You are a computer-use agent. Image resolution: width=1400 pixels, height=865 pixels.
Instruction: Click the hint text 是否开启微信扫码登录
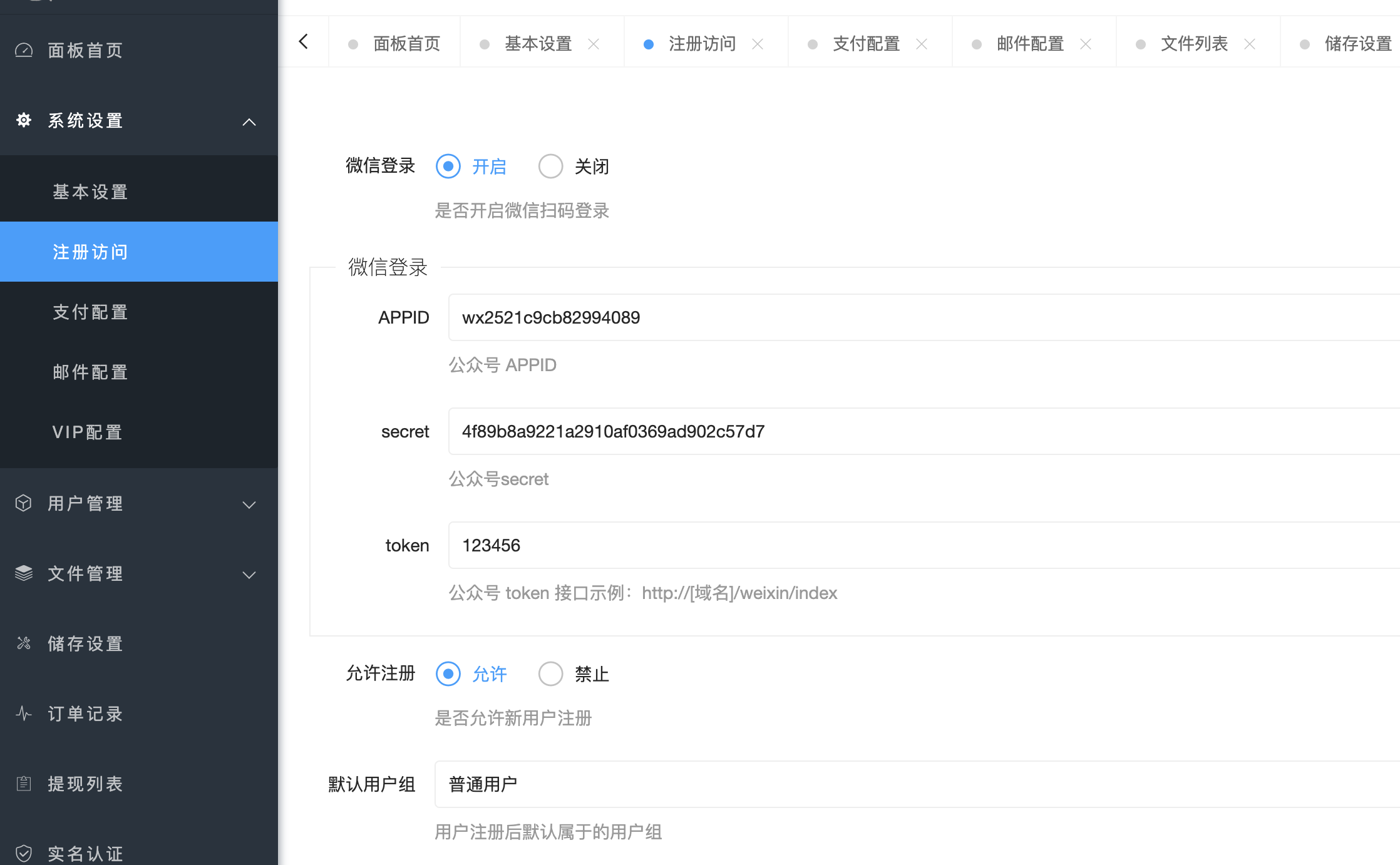[522, 210]
